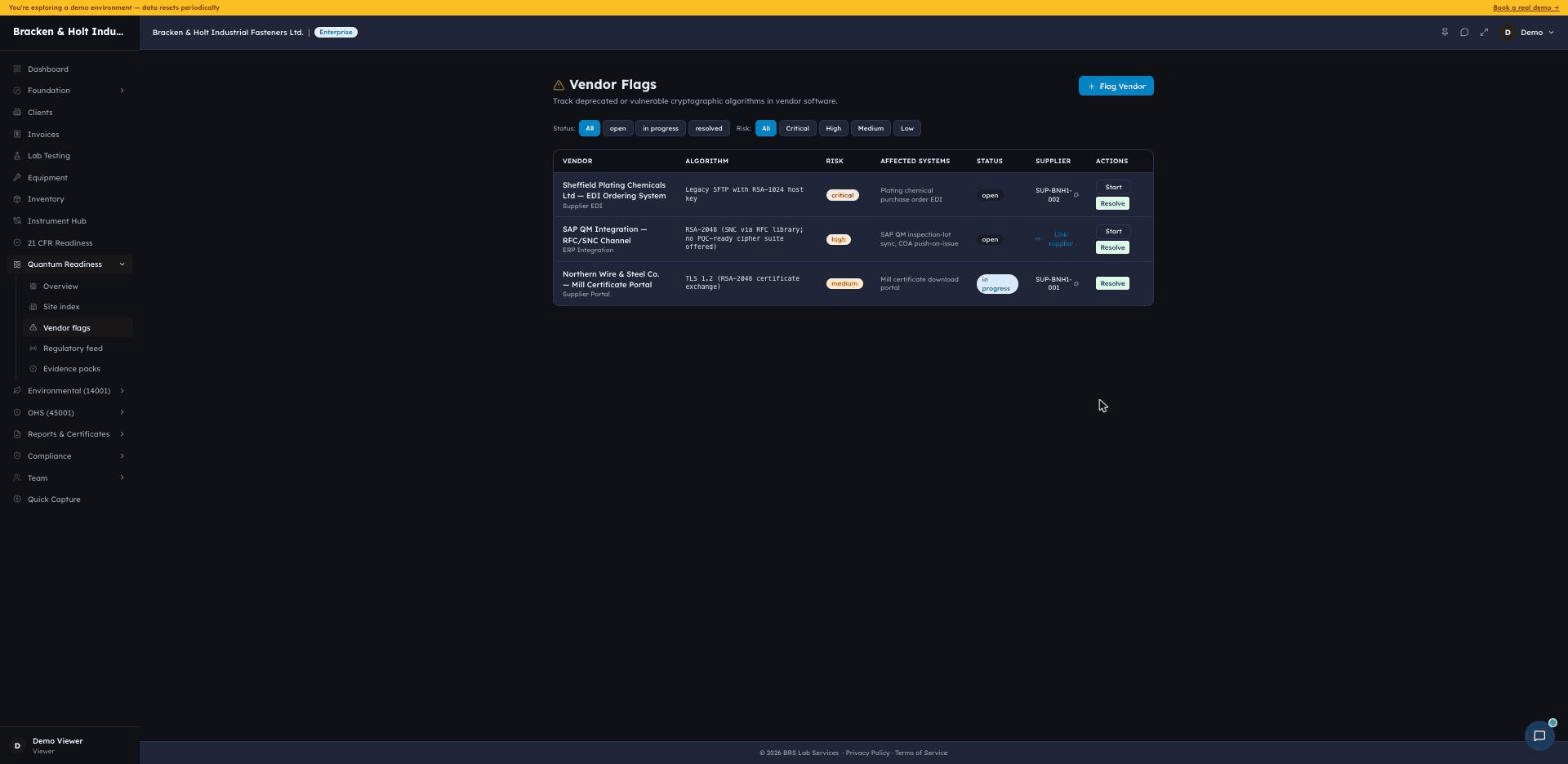The width and height of the screenshot is (1568, 764).
Task: Open the chat bubble widget in bottom corner
Action: click(x=1540, y=736)
